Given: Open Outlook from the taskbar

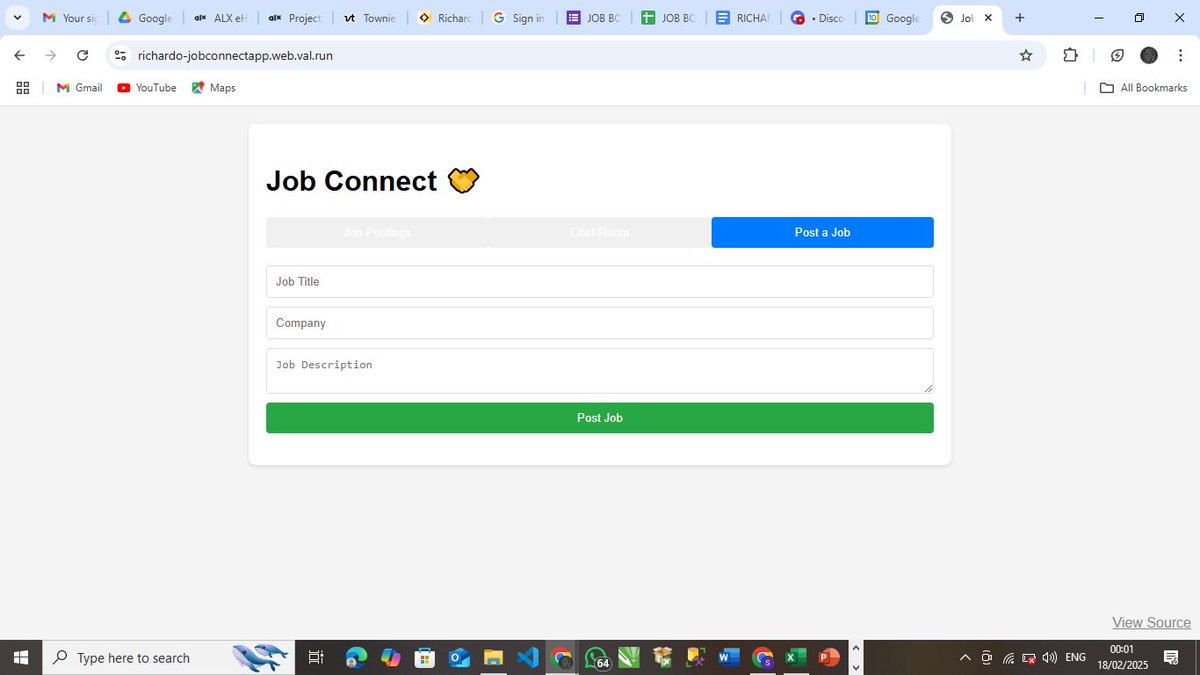Looking at the screenshot, I should [x=459, y=658].
